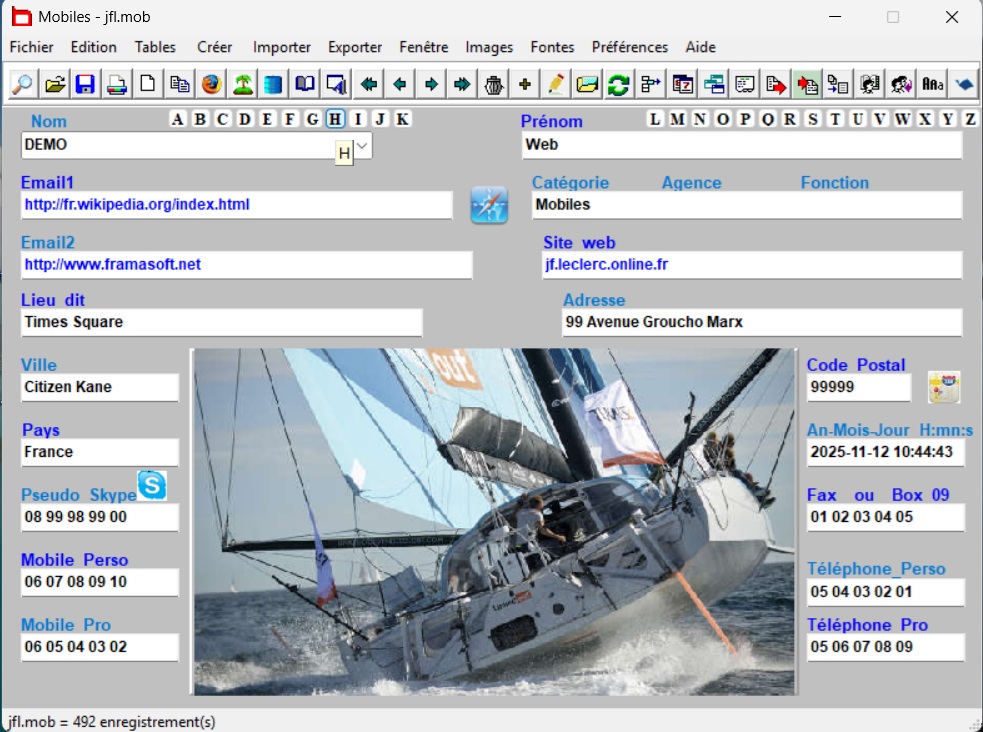Screen dimensions: 983x732
Task: Click the AAa font size toolbar icon
Action: 932,84
